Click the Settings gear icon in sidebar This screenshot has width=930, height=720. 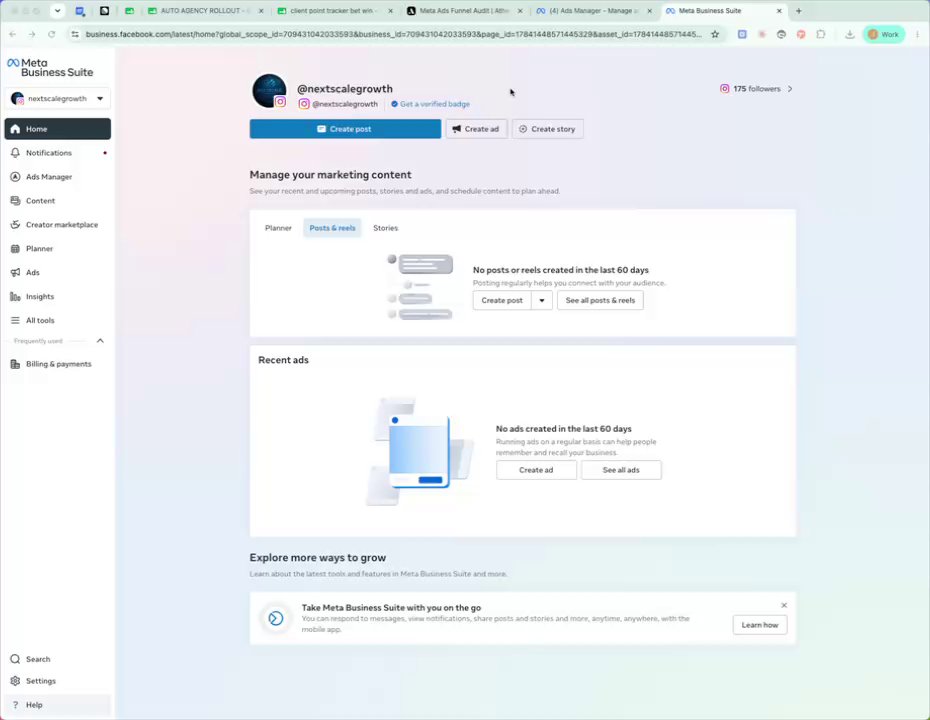click(x=15, y=681)
